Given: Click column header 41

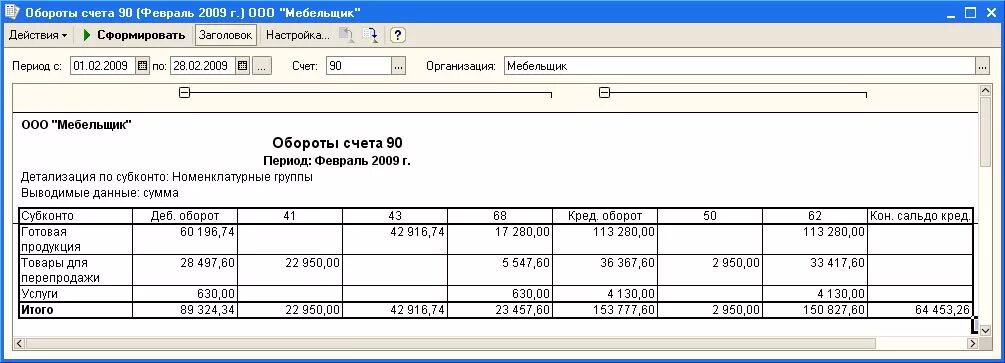Looking at the screenshot, I should 290,216.
